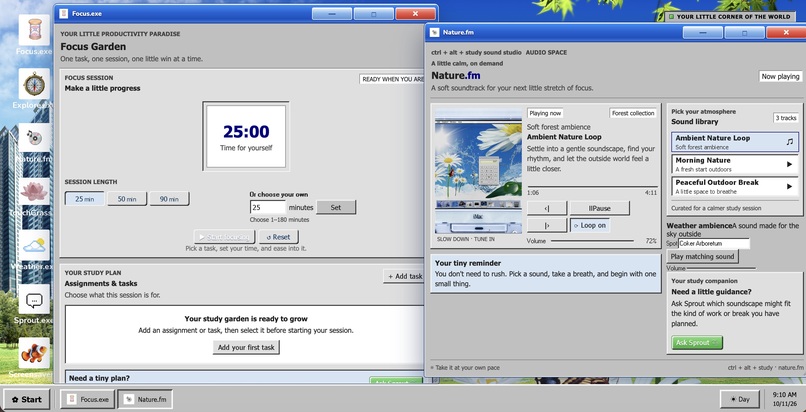The image size is (806, 412).
Task: Click the Spot input with Coker Arboretum
Action: 714,244
